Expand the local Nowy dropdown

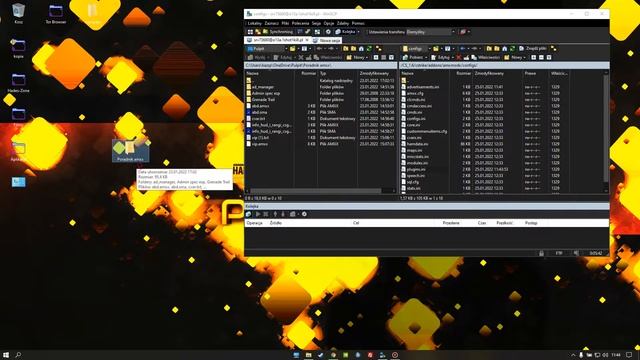click(367, 58)
